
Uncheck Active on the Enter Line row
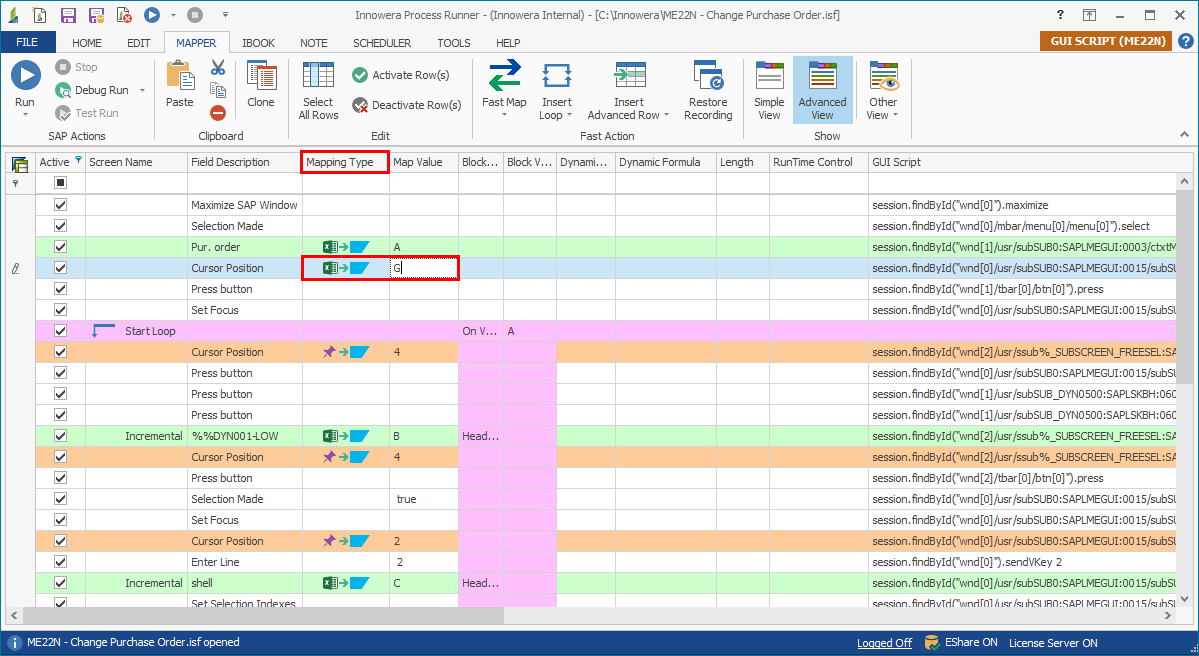tap(60, 562)
